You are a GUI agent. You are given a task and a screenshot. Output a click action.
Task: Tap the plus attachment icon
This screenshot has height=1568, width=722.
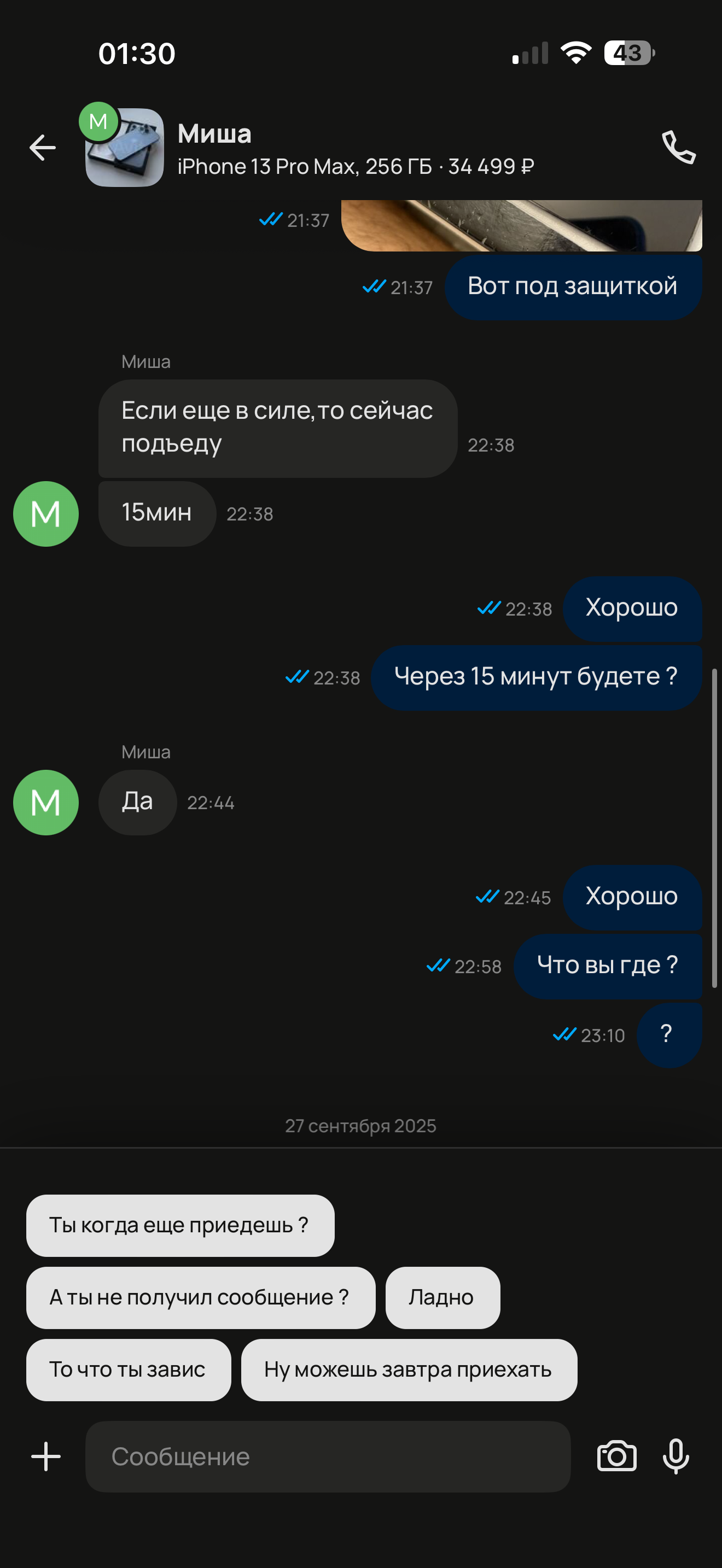(45, 1456)
